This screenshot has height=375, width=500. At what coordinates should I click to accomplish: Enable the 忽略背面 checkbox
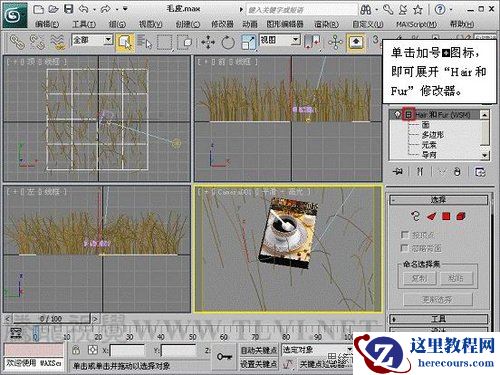coord(405,248)
